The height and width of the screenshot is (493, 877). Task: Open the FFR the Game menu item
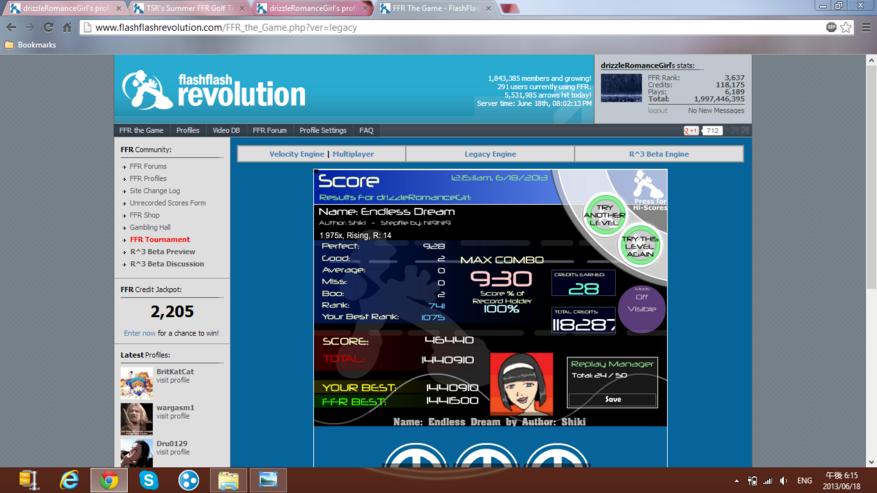point(141,130)
